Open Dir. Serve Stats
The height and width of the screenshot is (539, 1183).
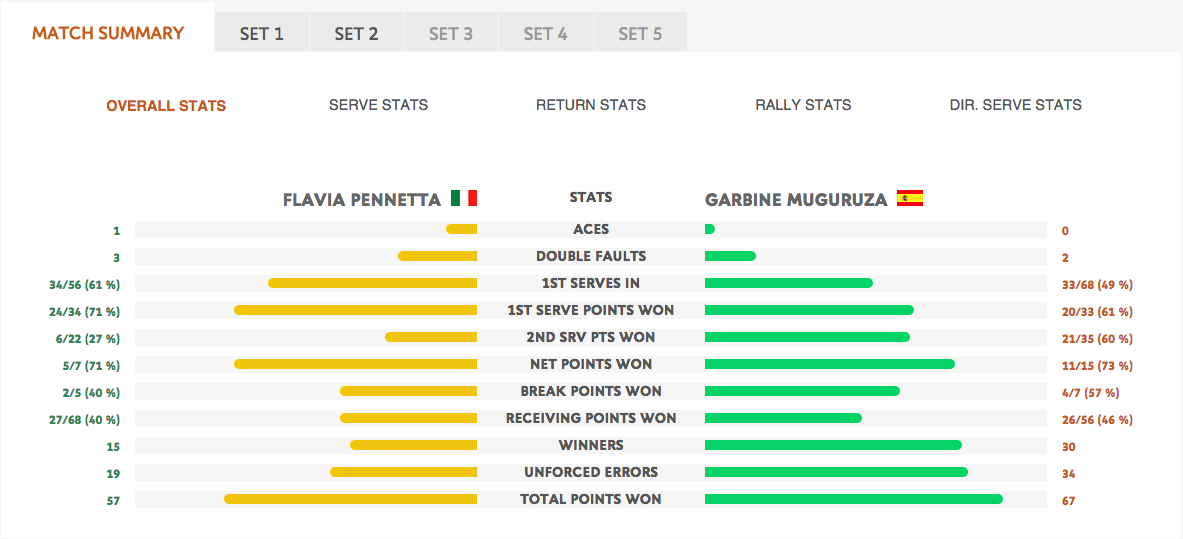1016,105
